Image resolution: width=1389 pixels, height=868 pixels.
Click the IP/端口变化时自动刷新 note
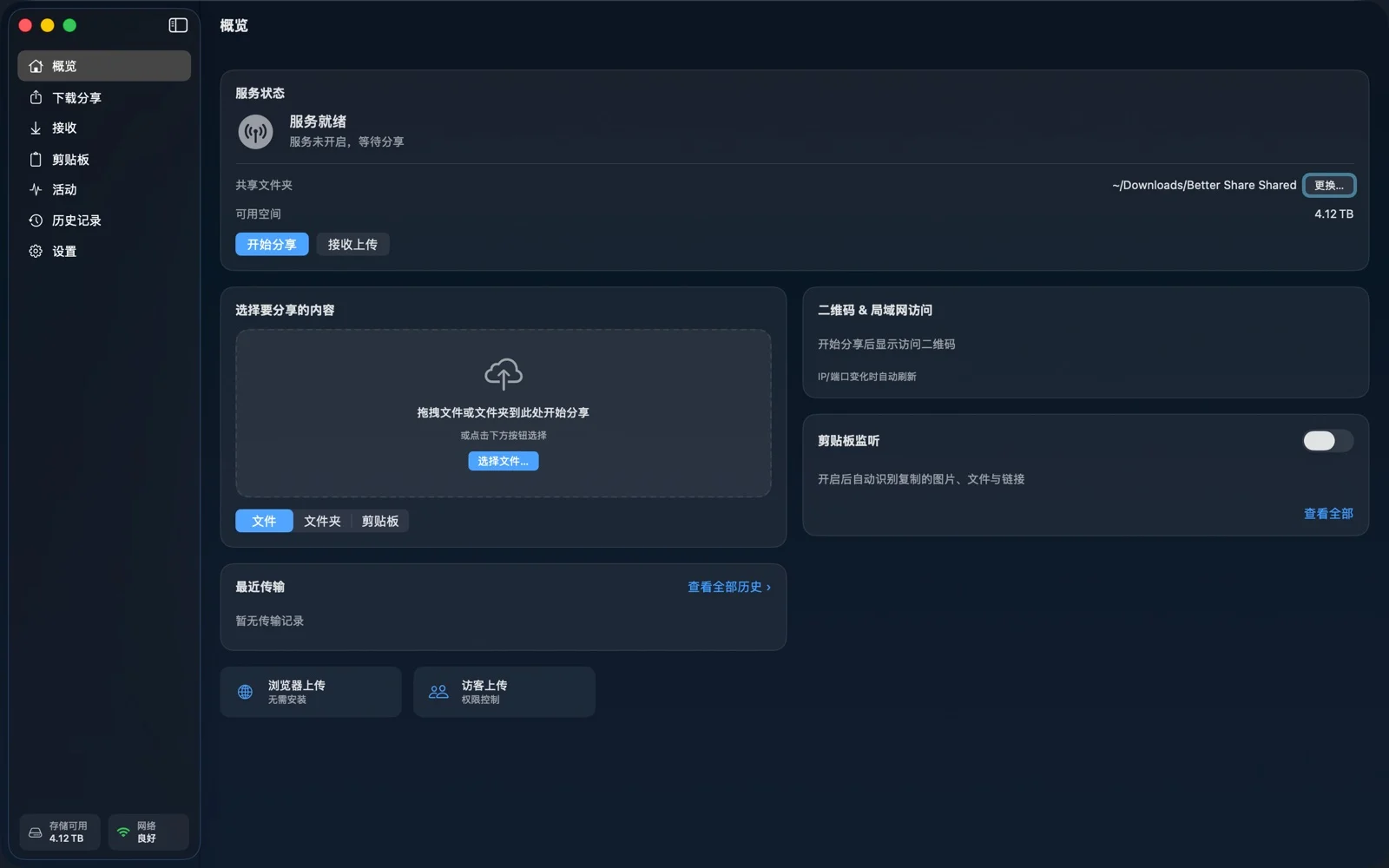click(866, 377)
